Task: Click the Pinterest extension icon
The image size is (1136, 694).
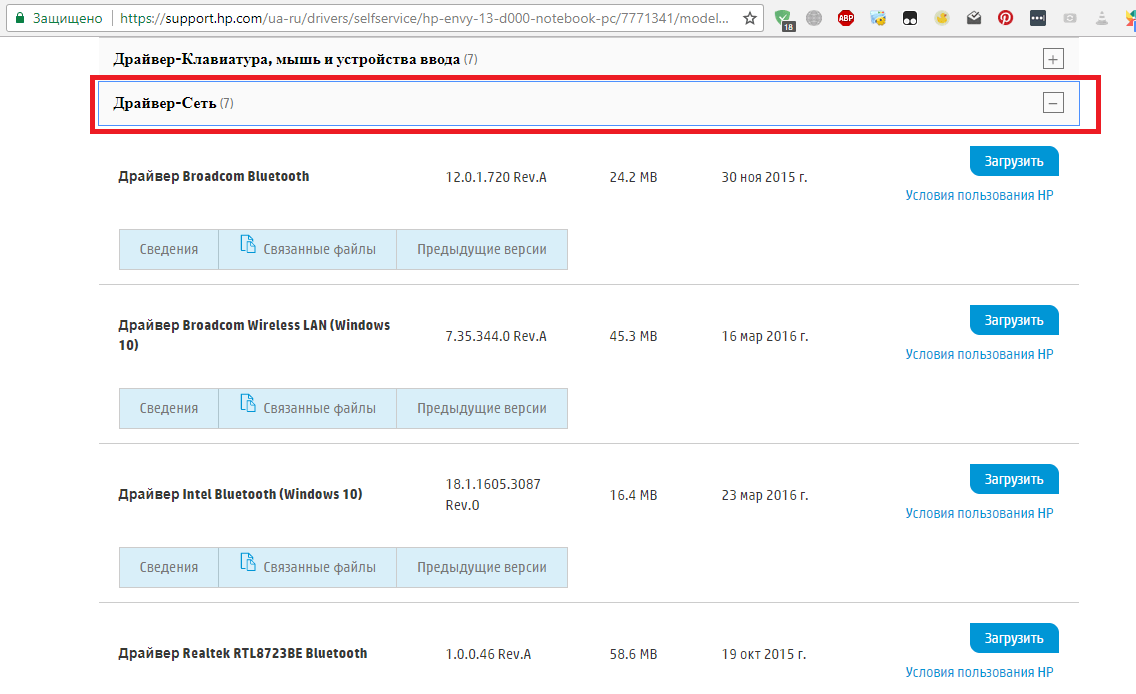Action: (x=1006, y=18)
